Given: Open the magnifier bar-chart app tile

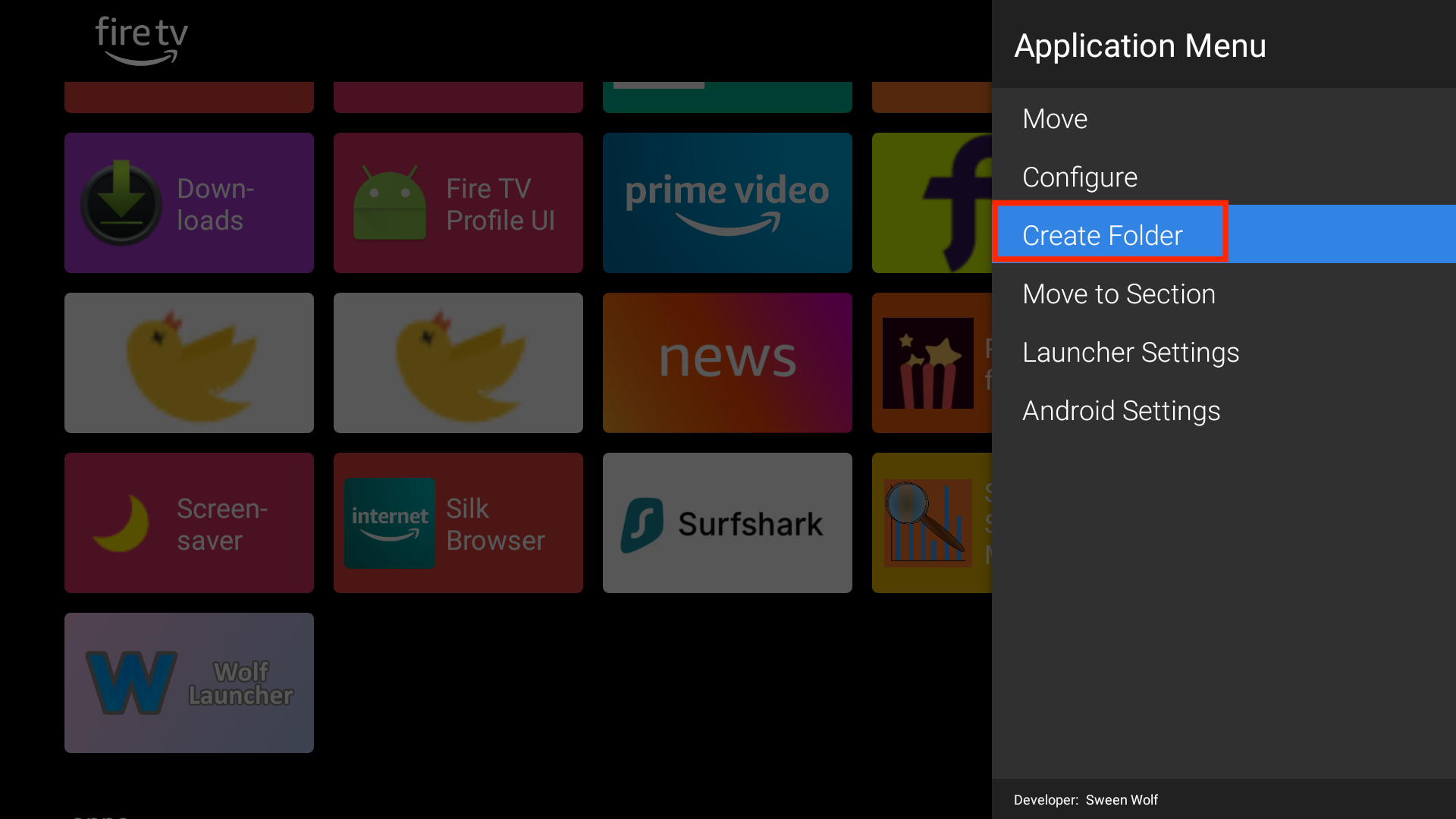Looking at the screenshot, I should (932, 522).
